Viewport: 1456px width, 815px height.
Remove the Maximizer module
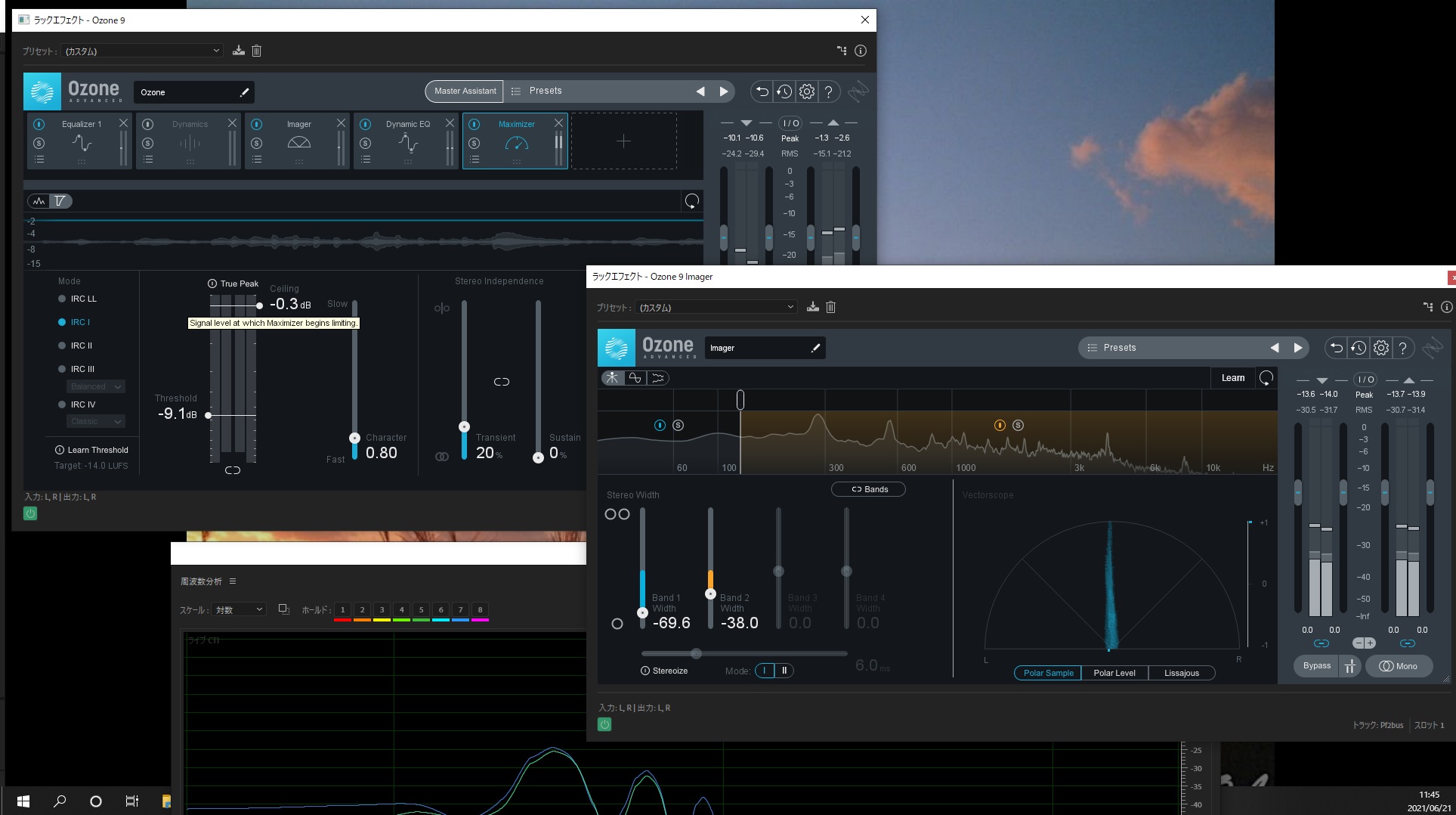coord(558,122)
